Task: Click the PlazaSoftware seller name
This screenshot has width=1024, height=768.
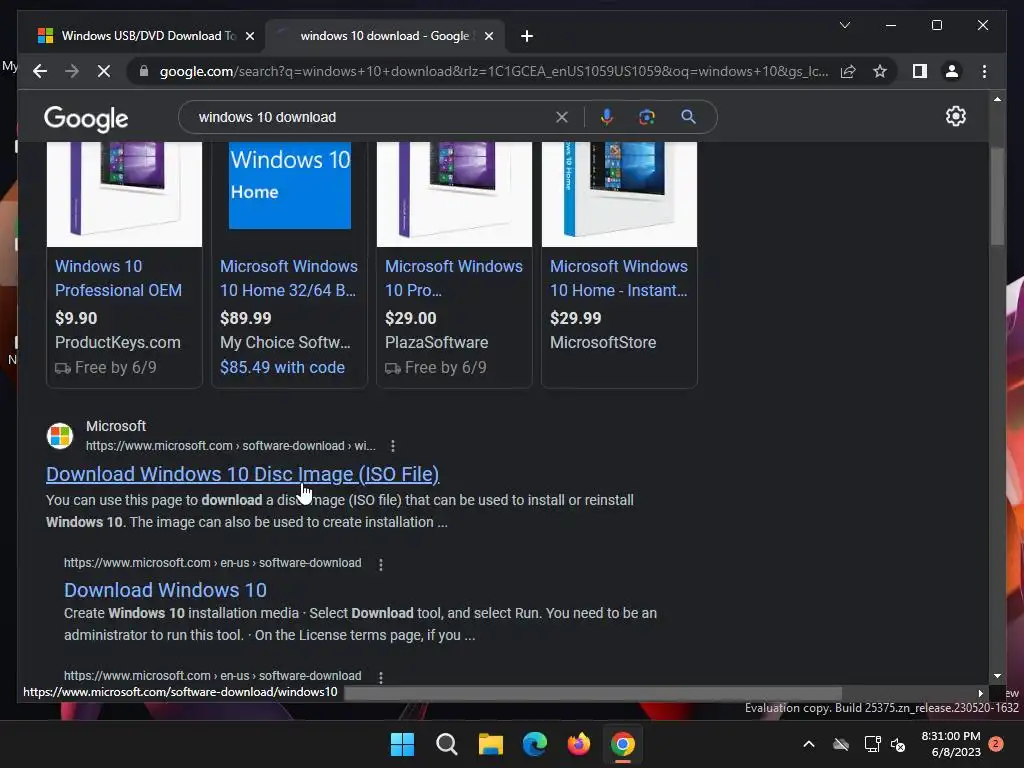Action: point(436,342)
